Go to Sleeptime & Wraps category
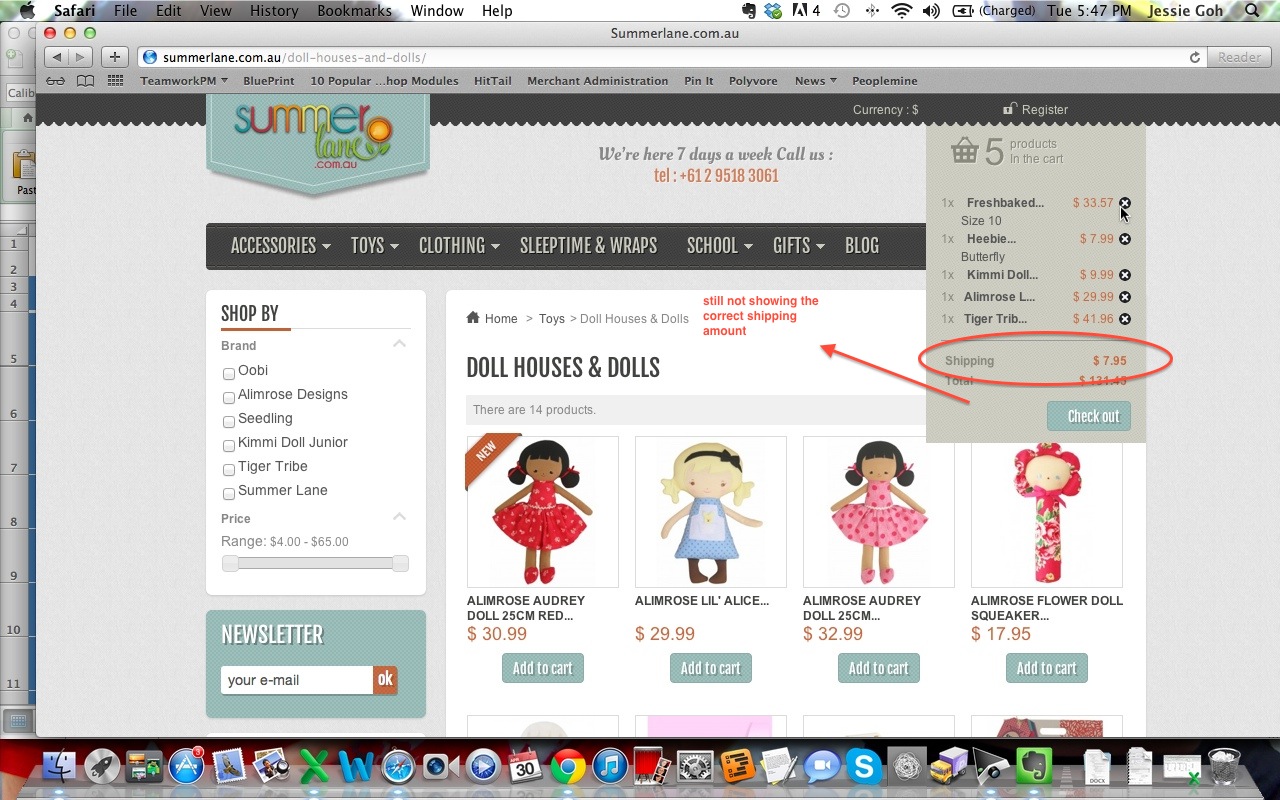The image size is (1280, 800). pos(588,246)
